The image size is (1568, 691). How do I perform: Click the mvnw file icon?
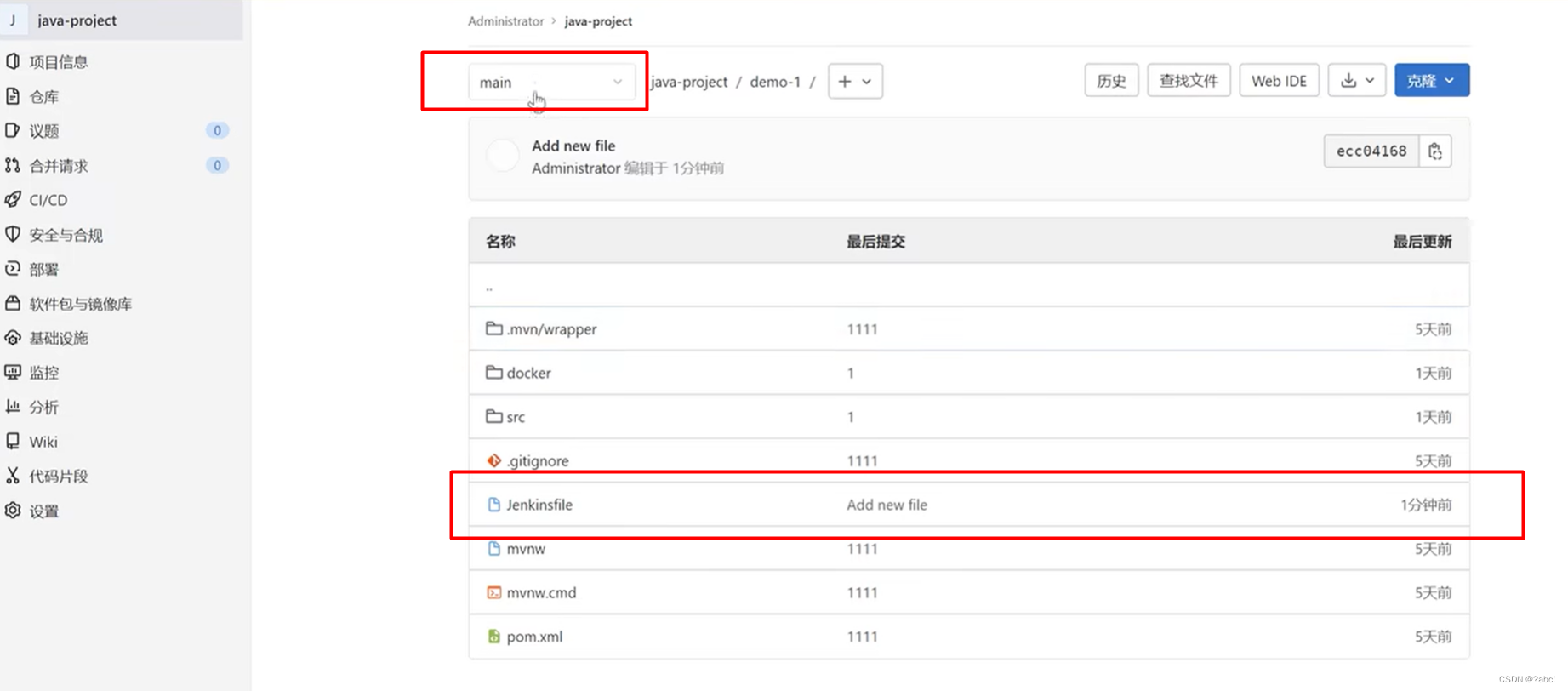pos(493,548)
